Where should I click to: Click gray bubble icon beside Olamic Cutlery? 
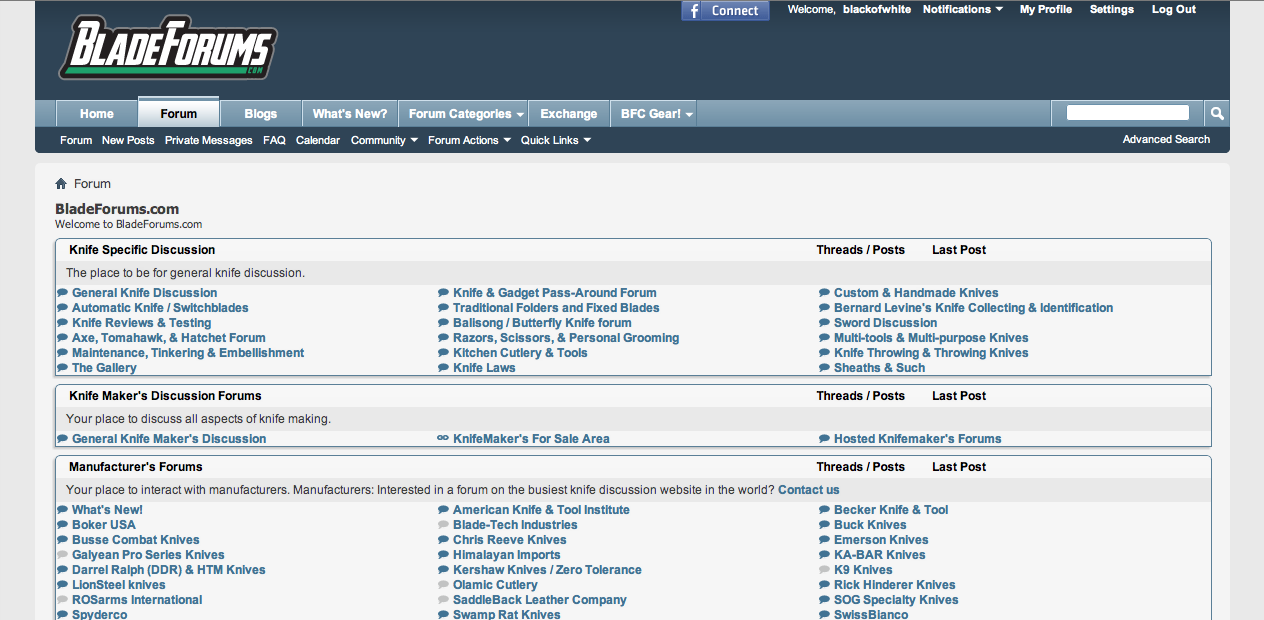444,585
